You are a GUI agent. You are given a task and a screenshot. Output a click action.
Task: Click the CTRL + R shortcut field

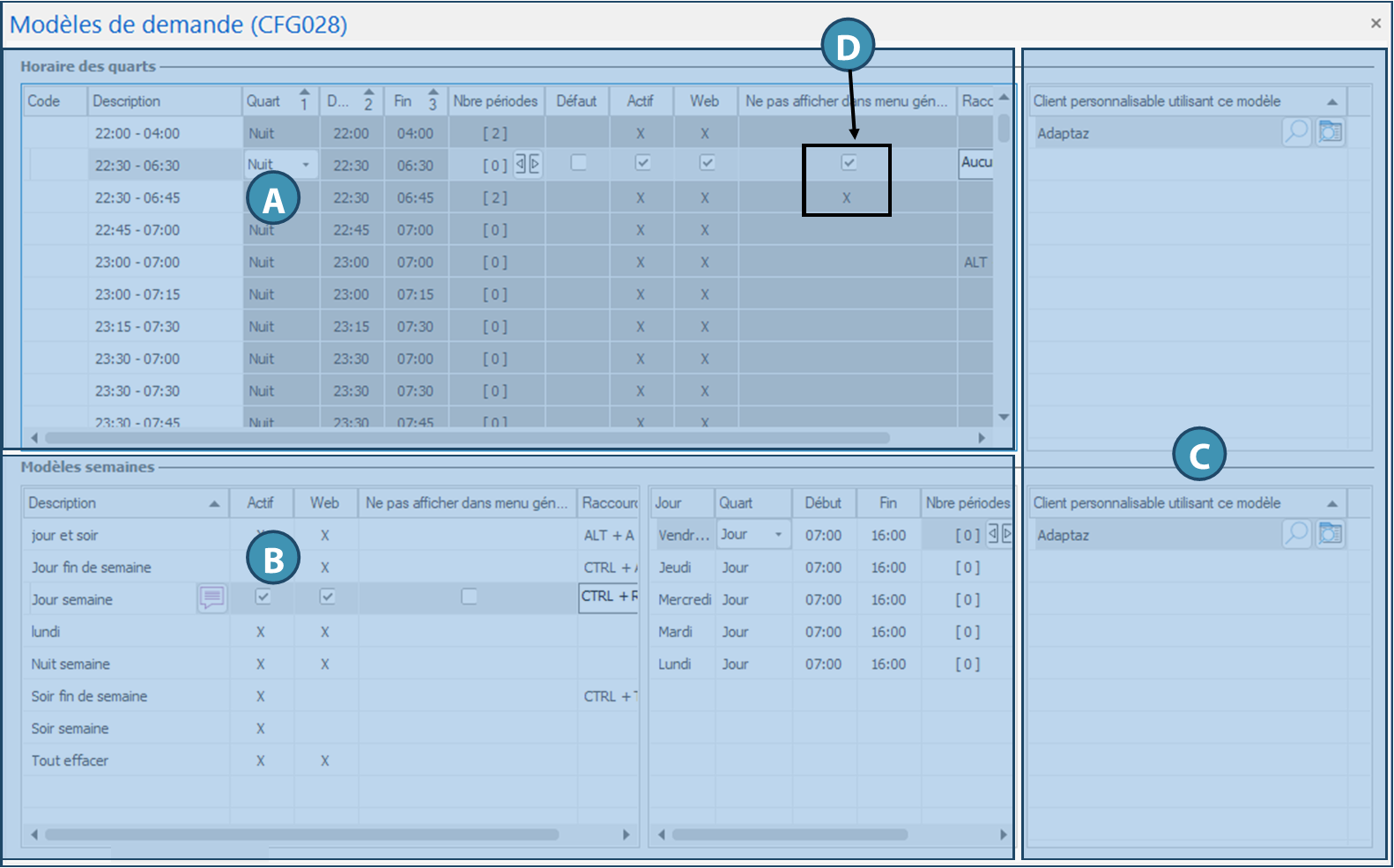[607, 597]
